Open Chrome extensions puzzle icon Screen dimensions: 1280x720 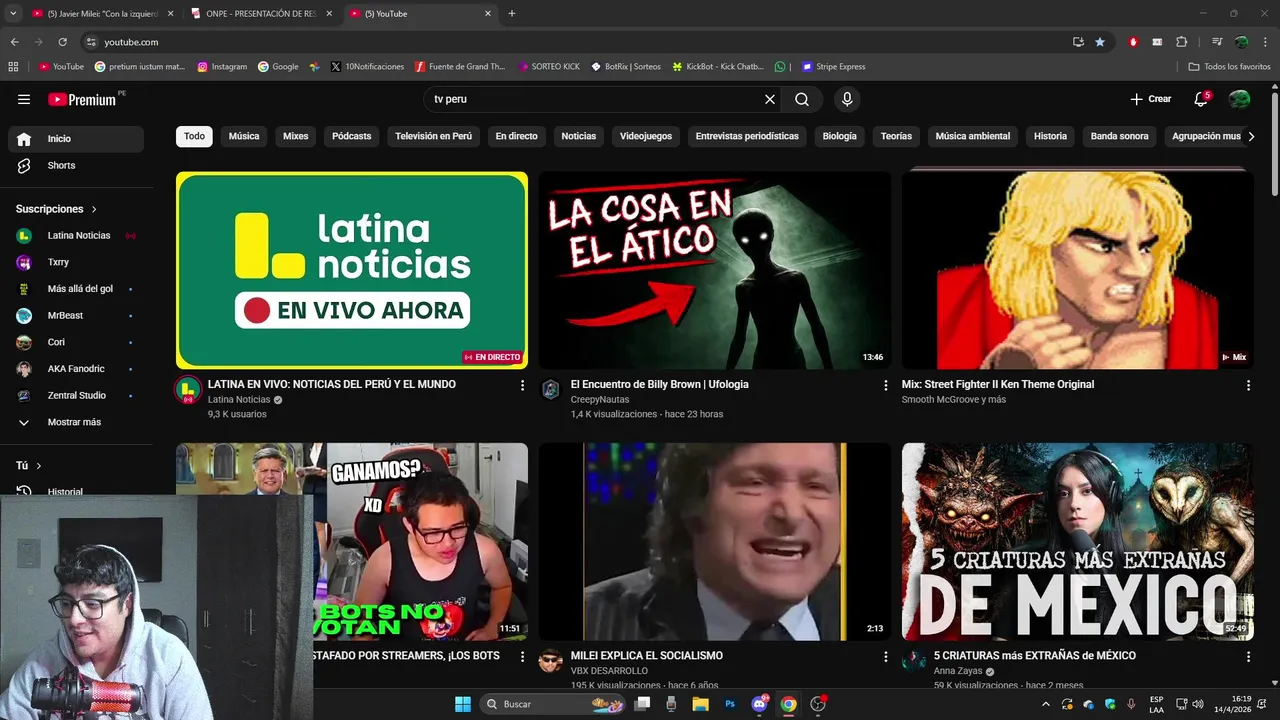click(1181, 42)
